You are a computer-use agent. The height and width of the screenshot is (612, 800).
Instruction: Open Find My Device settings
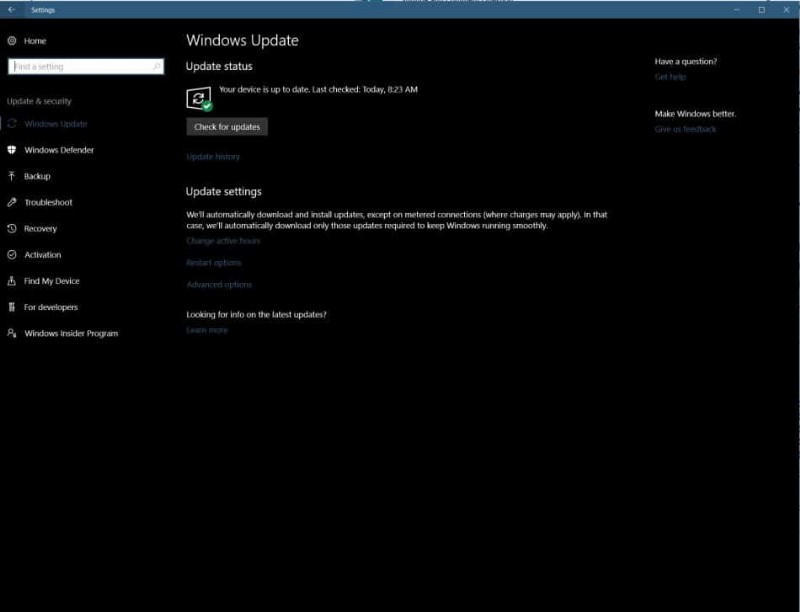(x=50, y=280)
